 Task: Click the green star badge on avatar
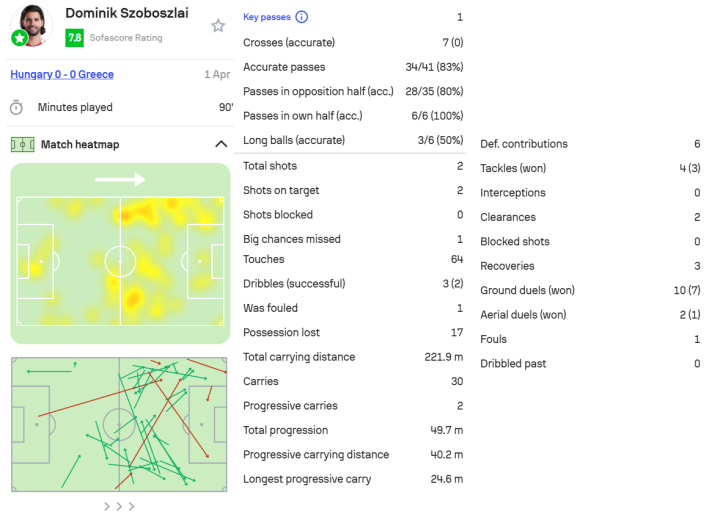pyautogui.click(x=19, y=38)
